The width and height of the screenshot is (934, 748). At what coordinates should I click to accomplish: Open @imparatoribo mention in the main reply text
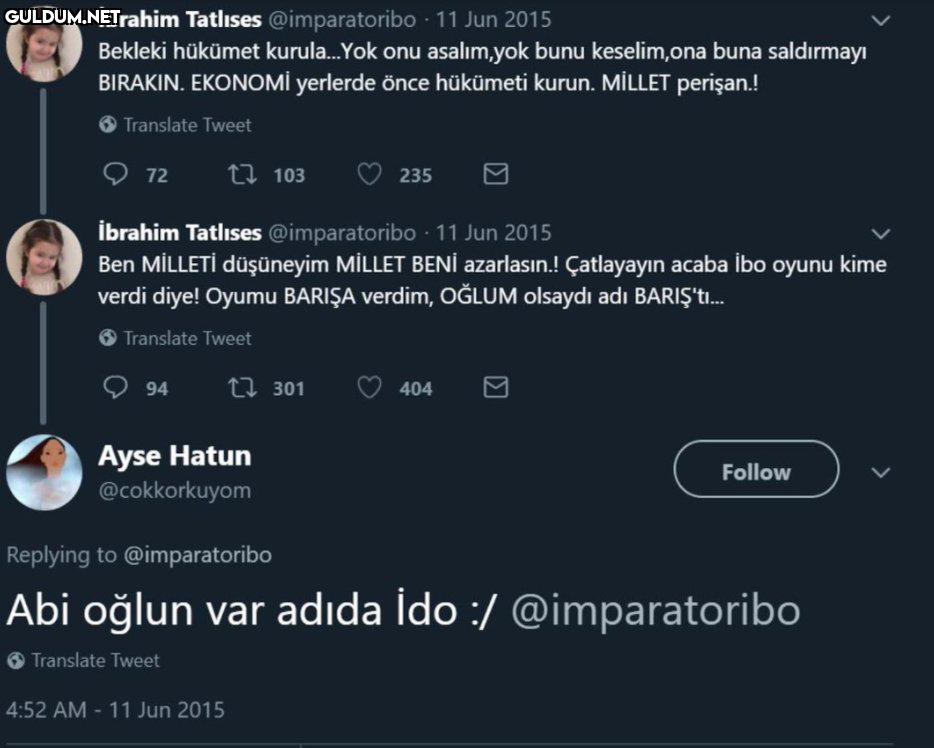[x=656, y=611]
